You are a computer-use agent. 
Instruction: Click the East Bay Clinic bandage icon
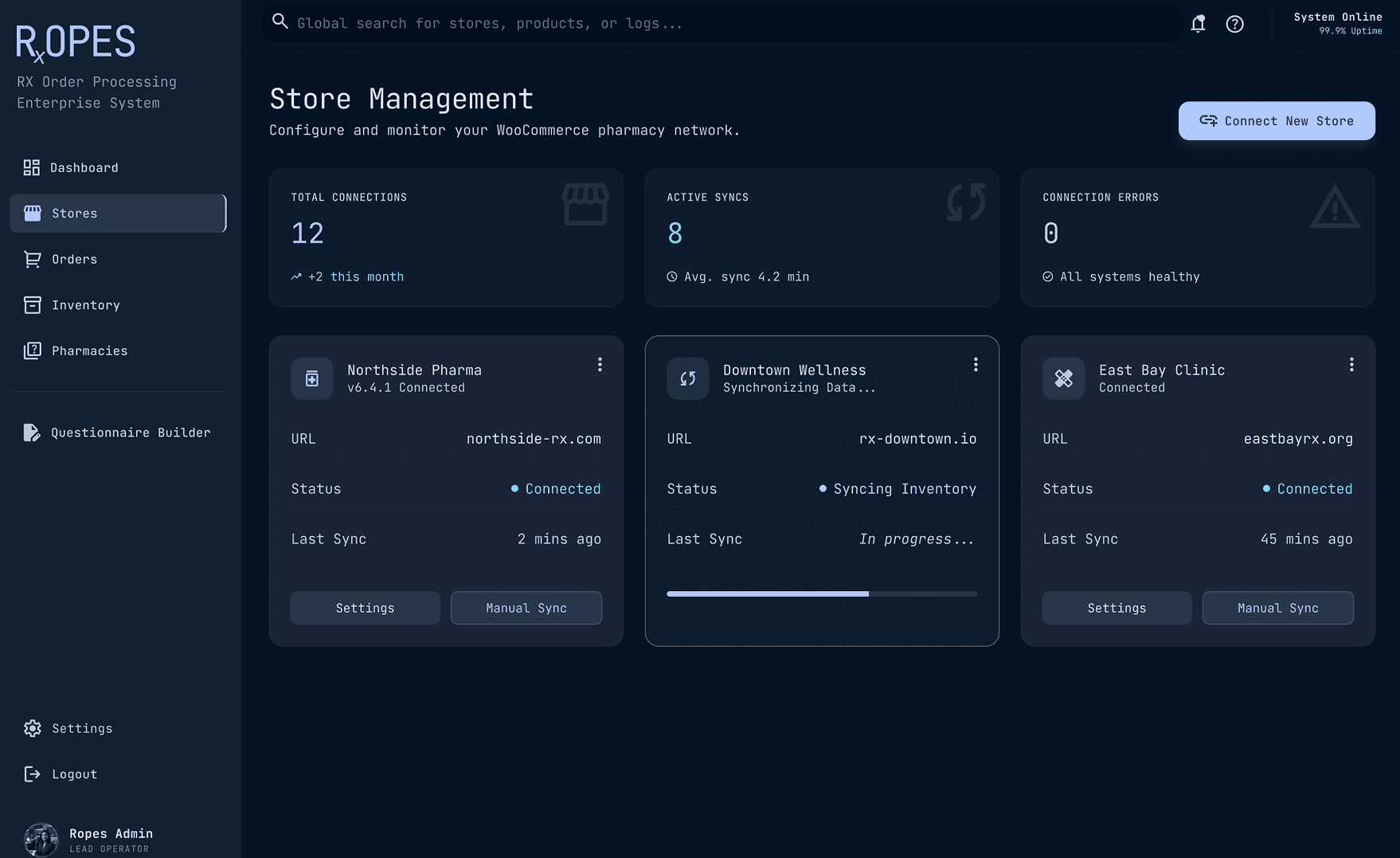click(1064, 378)
